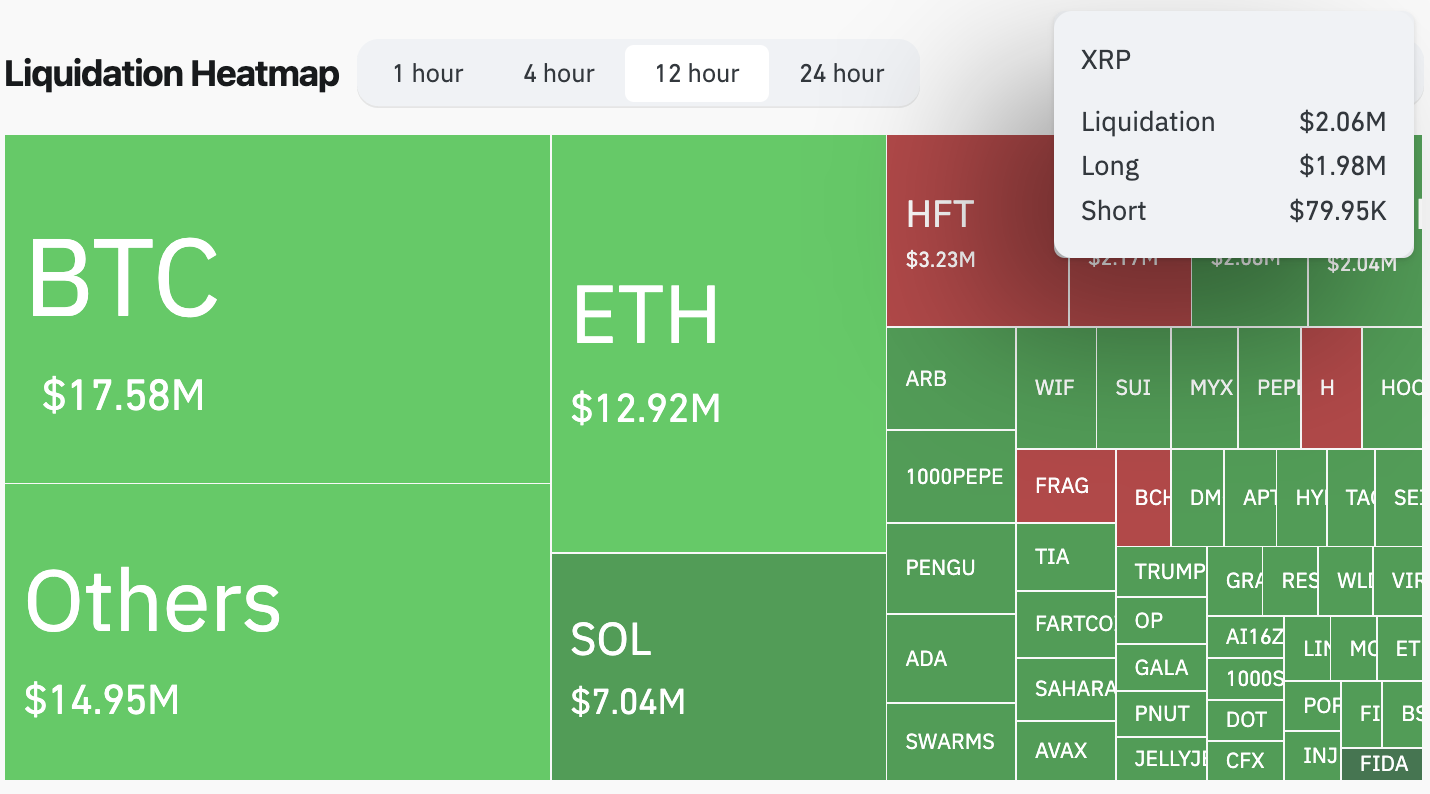The height and width of the screenshot is (794, 1430).
Task: Click the BTC $17.58M heatmap tile
Action: point(277,309)
